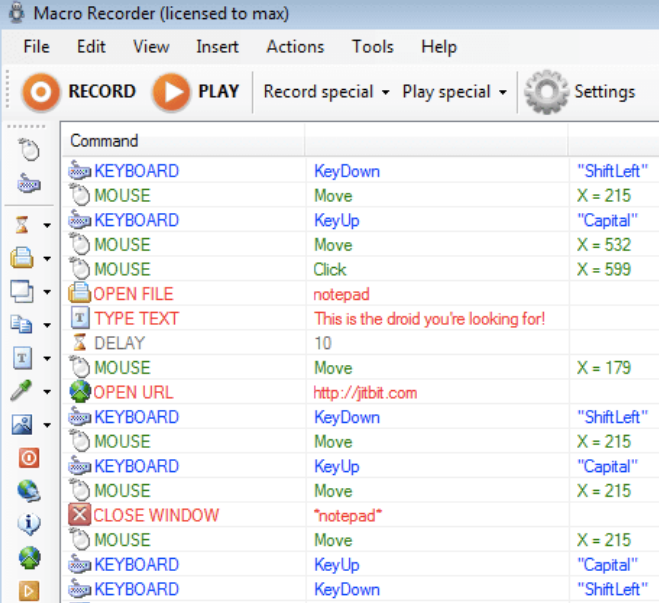Expand the window command dropdown arrow

click(x=47, y=292)
